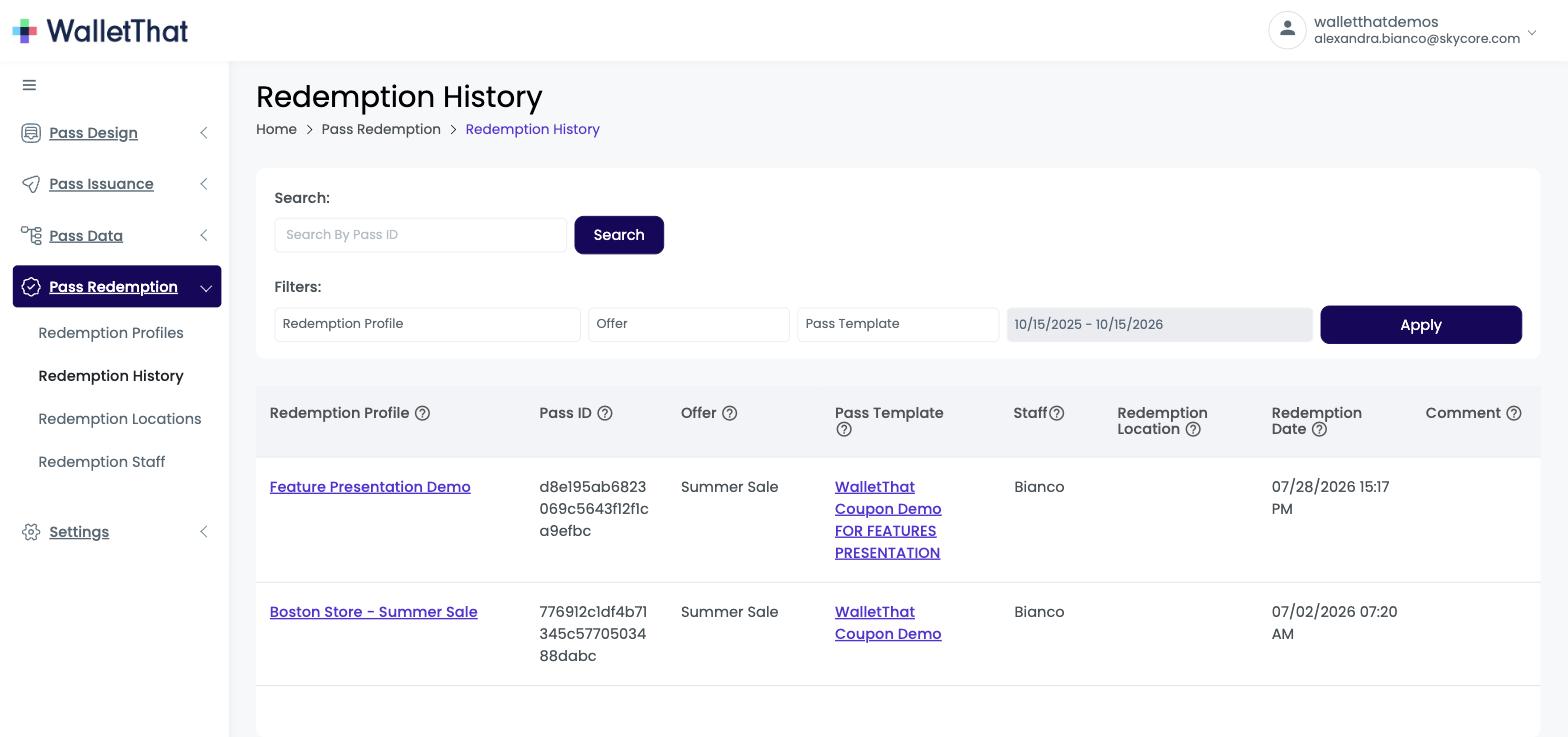
Task: Click the Pass Issuance paper plane icon
Action: 31,184
